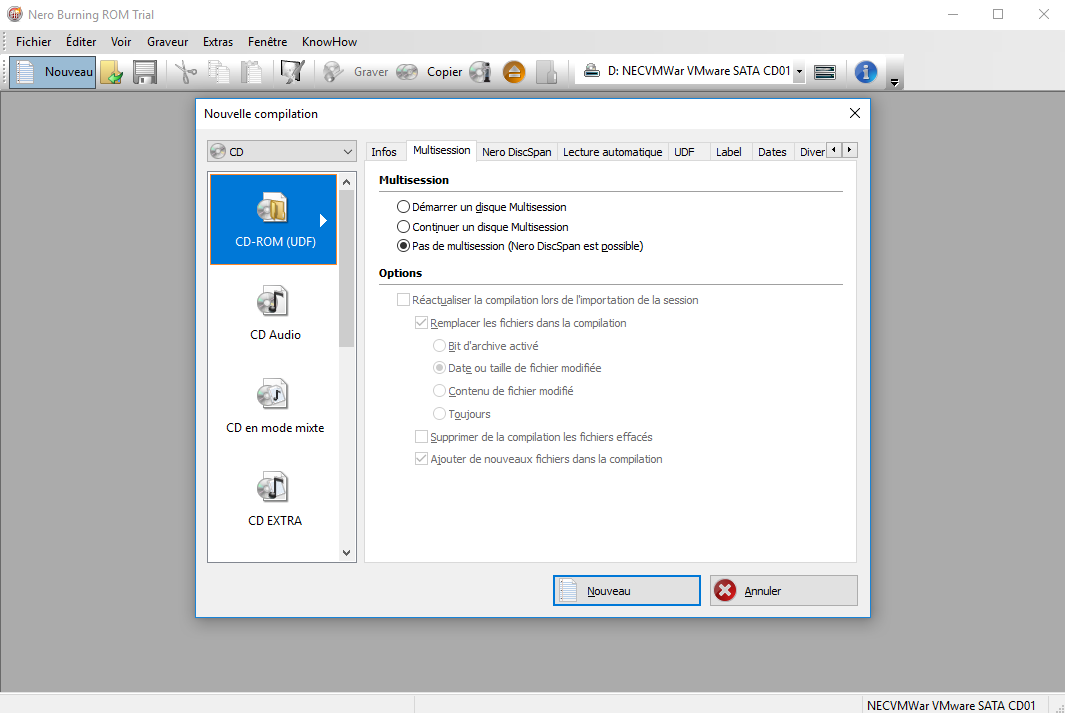Screen dimensions: 1065x713
Task: Click the scissors cut icon
Action: point(185,72)
